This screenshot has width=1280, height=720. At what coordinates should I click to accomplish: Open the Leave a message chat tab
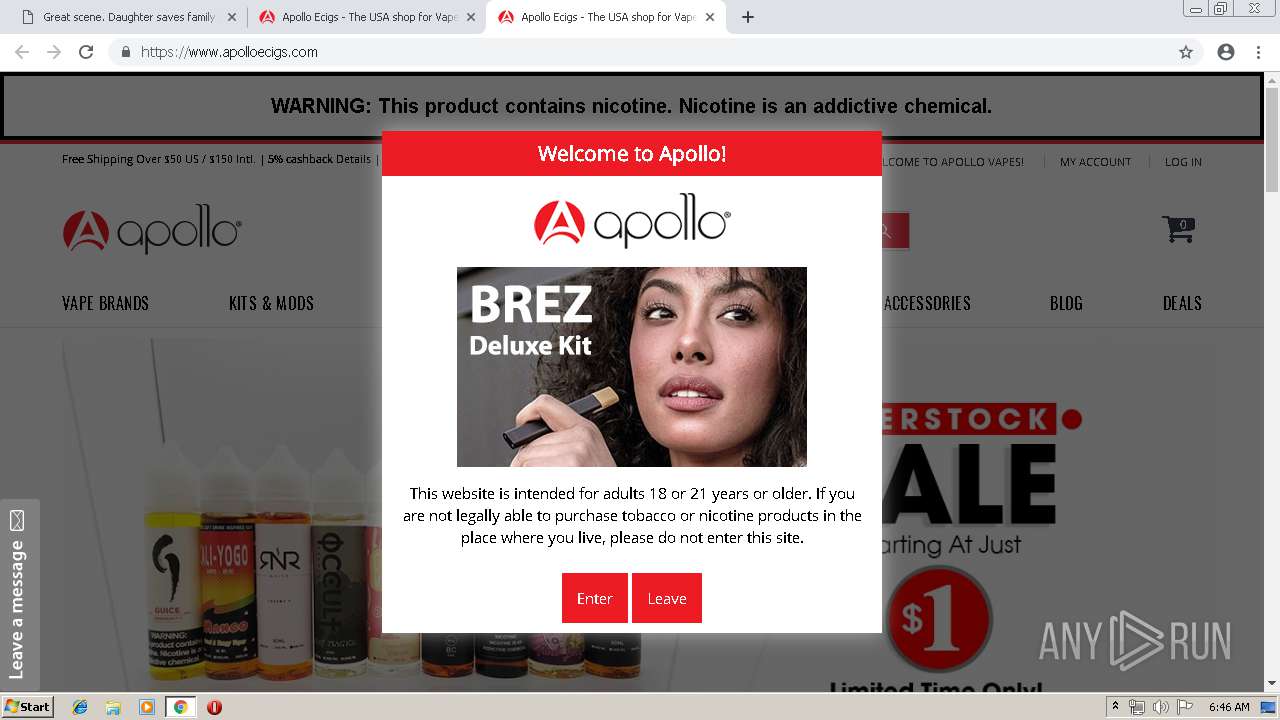[x=19, y=594]
